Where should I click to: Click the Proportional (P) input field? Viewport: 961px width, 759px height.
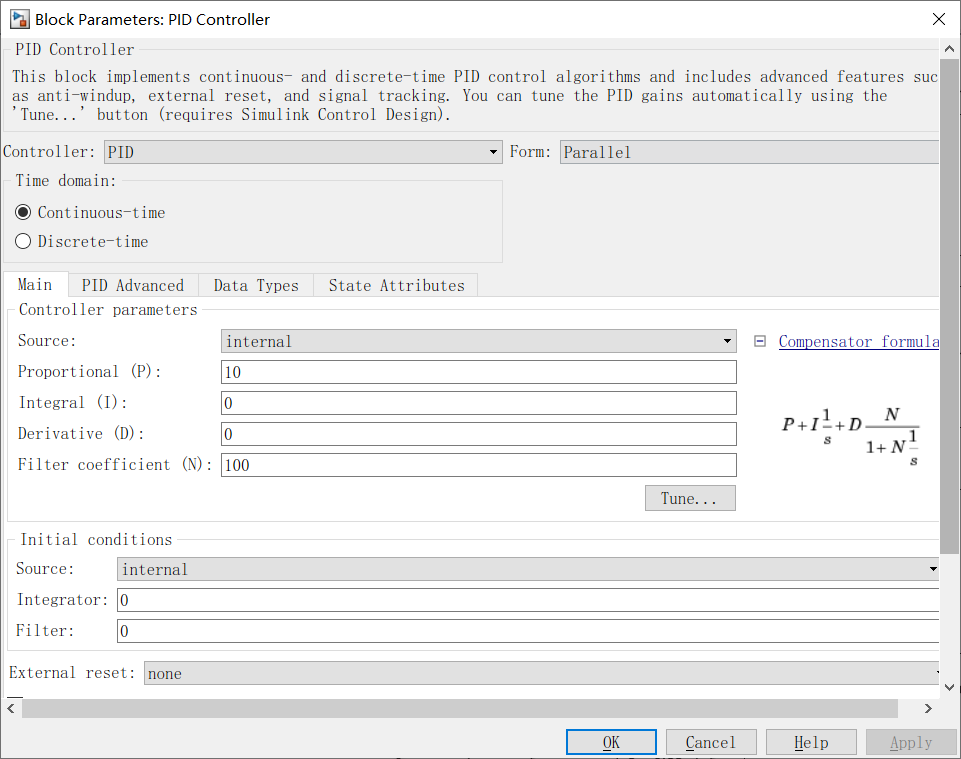coord(479,372)
